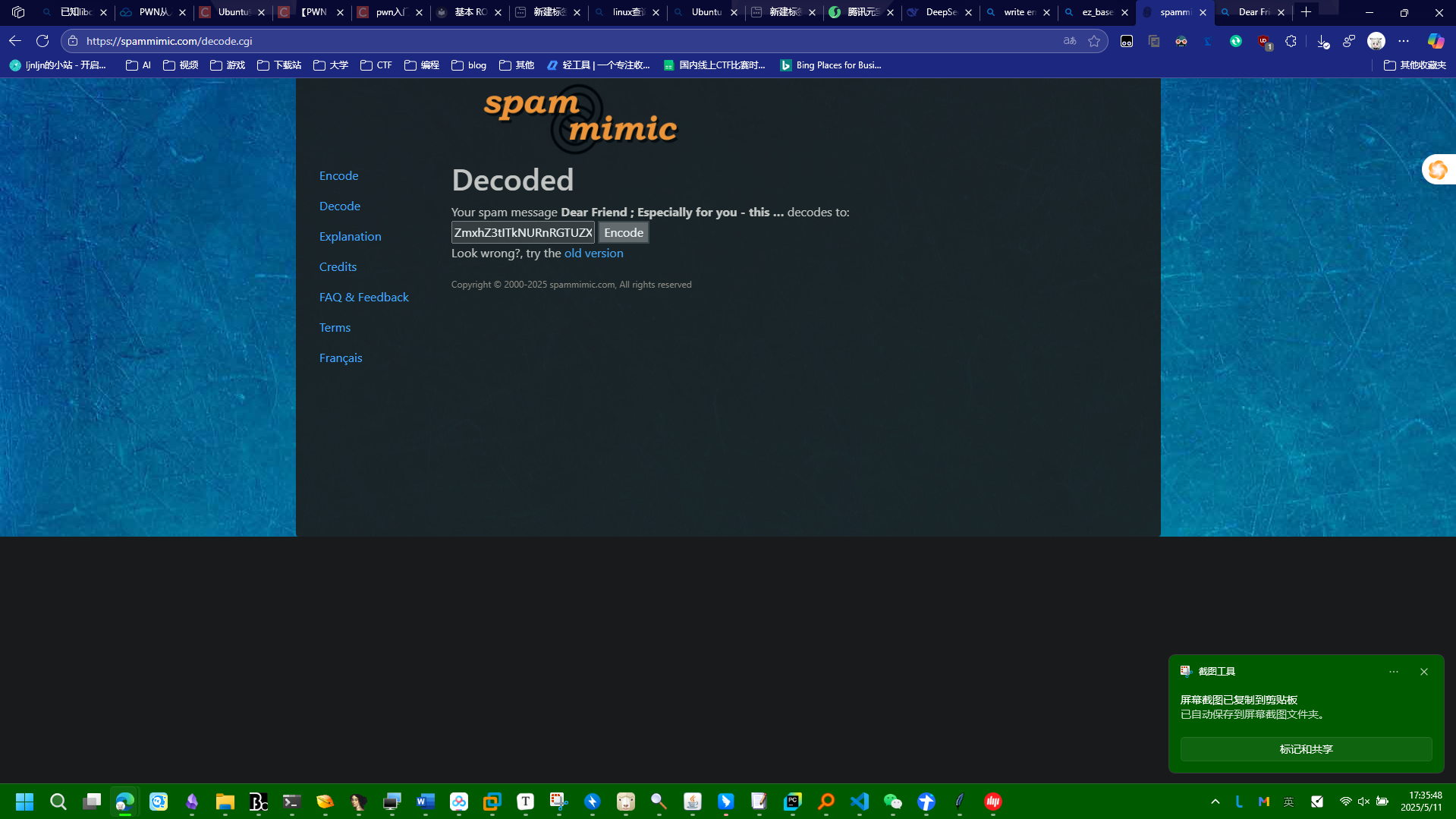The width and height of the screenshot is (1456, 819).
Task: Open the Extensions puzzle-piece menu
Action: [1291, 41]
